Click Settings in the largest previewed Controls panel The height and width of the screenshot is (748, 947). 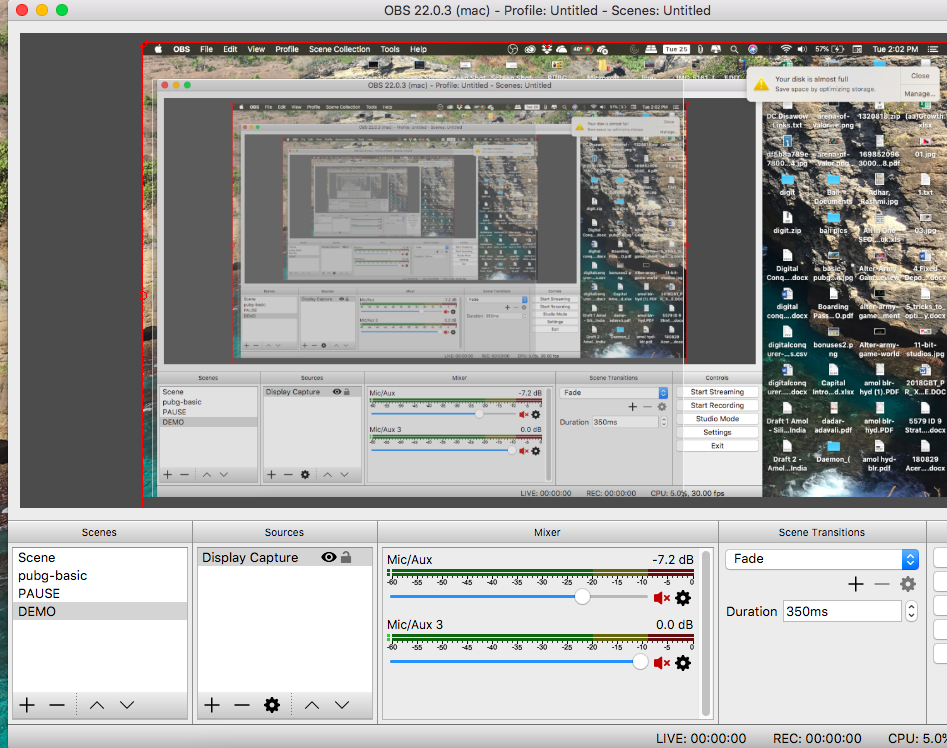tap(717, 432)
